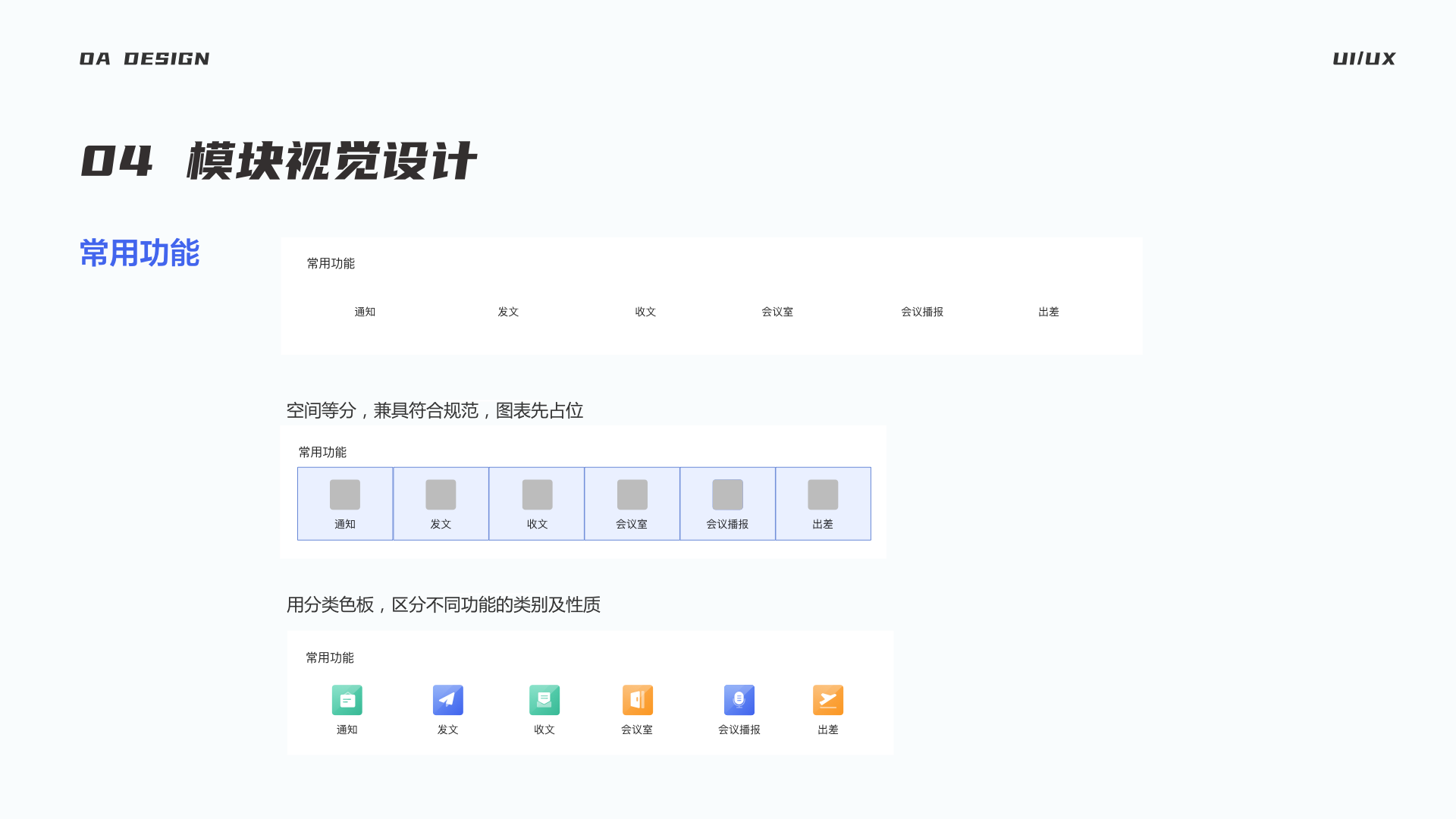1456x819 pixels.
Task: Click the gray placeholder above 会议播报
Action: [727, 494]
